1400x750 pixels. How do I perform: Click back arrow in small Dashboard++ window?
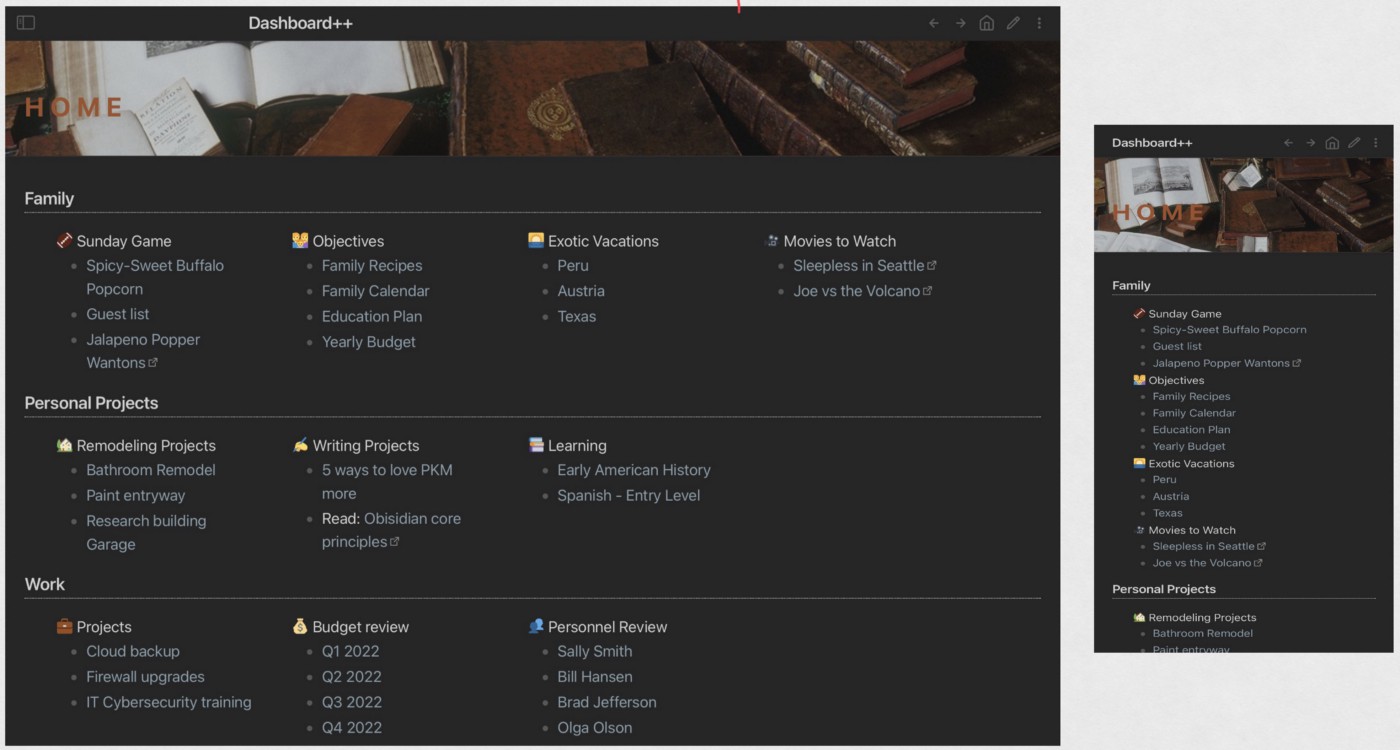click(x=1288, y=142)
